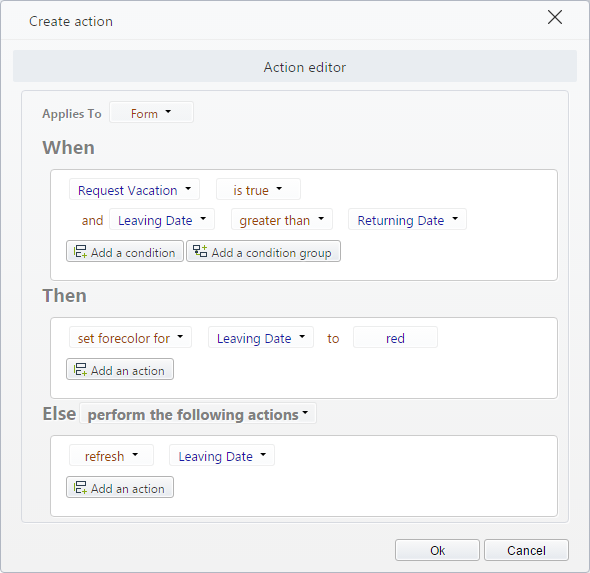Confirm the action with Ok

[437, 550]
